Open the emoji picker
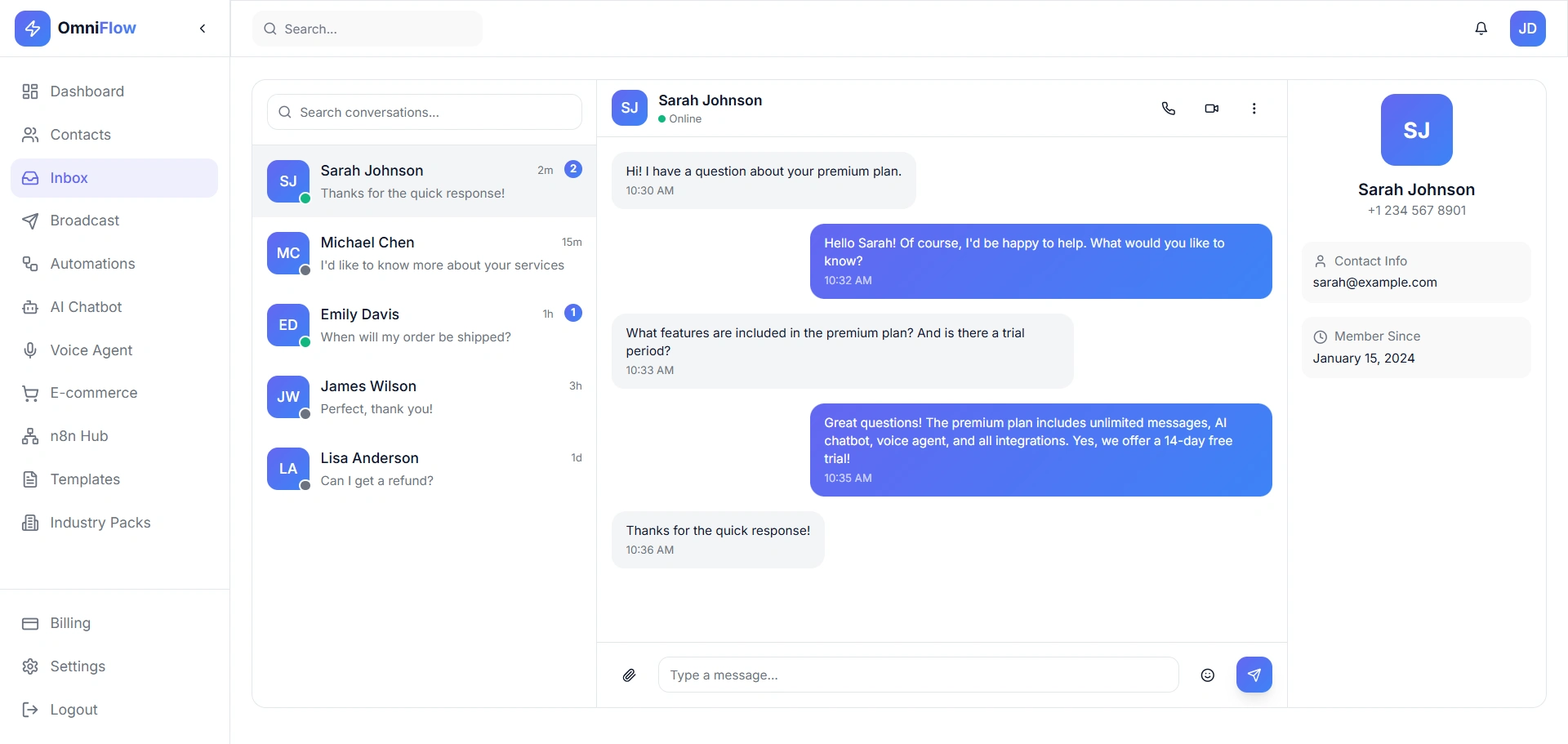The width and height of the screenshot is (1568, 744). tap(1208, 675)
